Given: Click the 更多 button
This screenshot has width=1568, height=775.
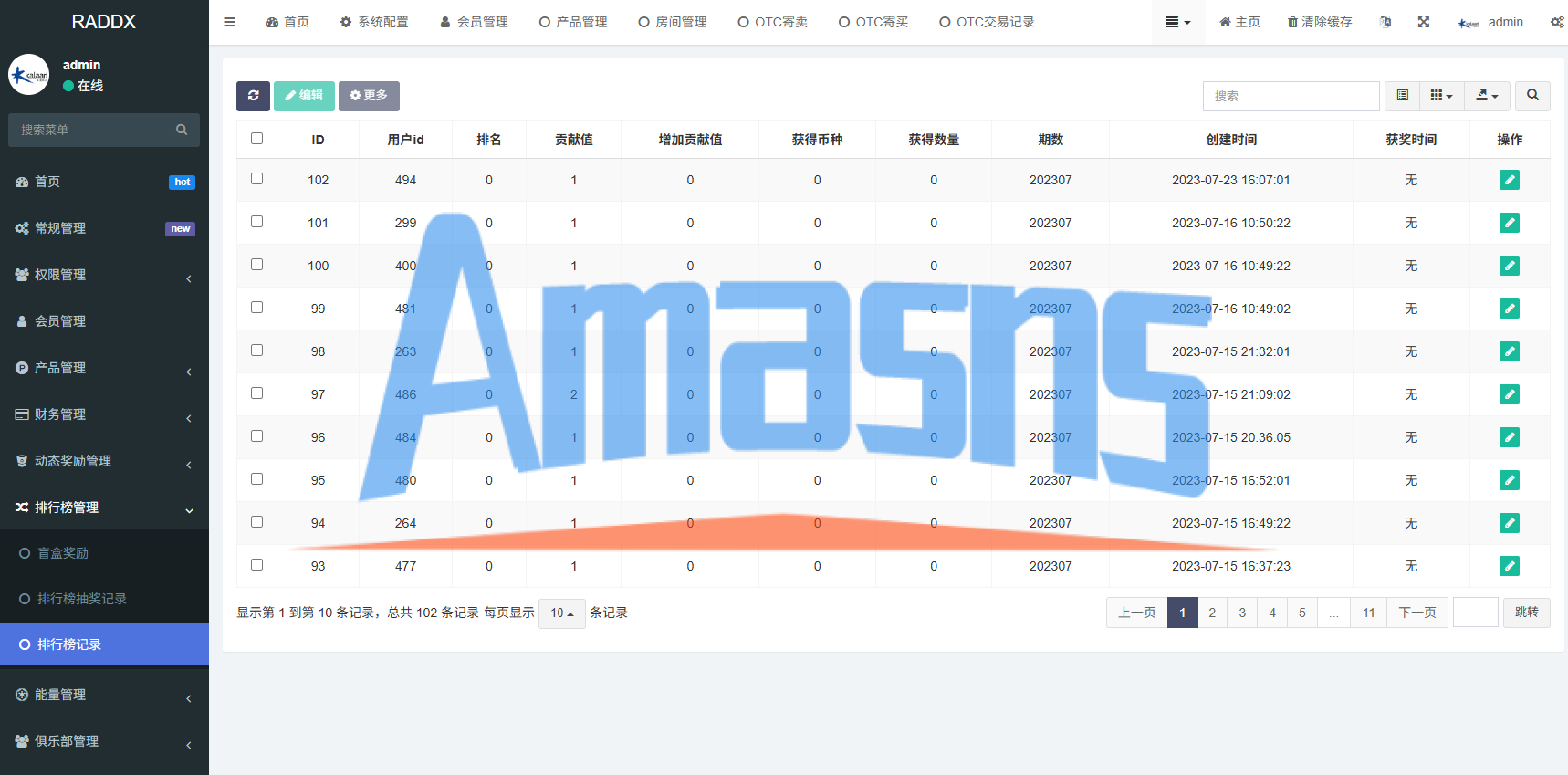Looking at the screenshot, I should (369, 96).
